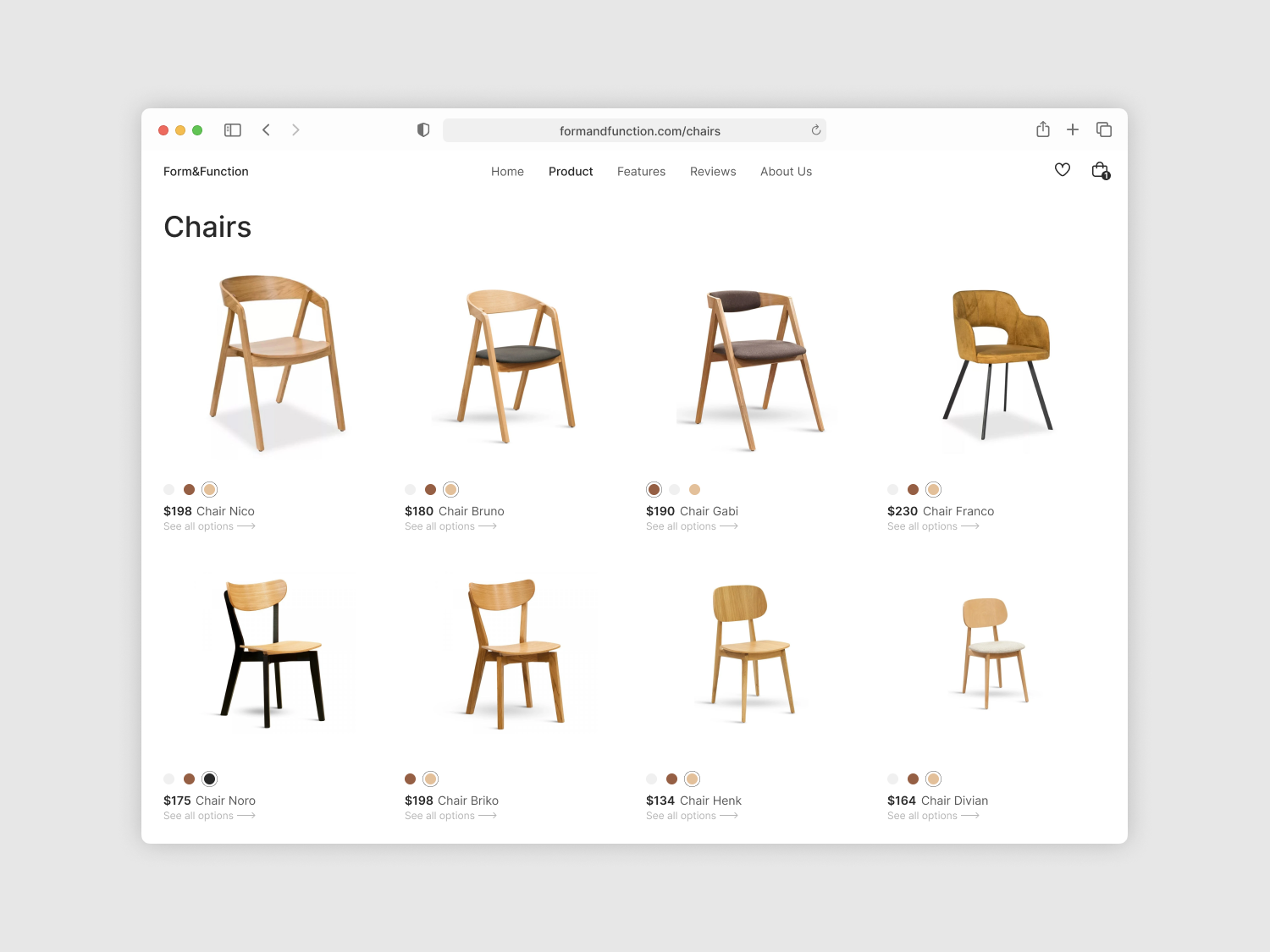Open the Chair Henk product image
The image size is (1270, 952).
(751, 653)
